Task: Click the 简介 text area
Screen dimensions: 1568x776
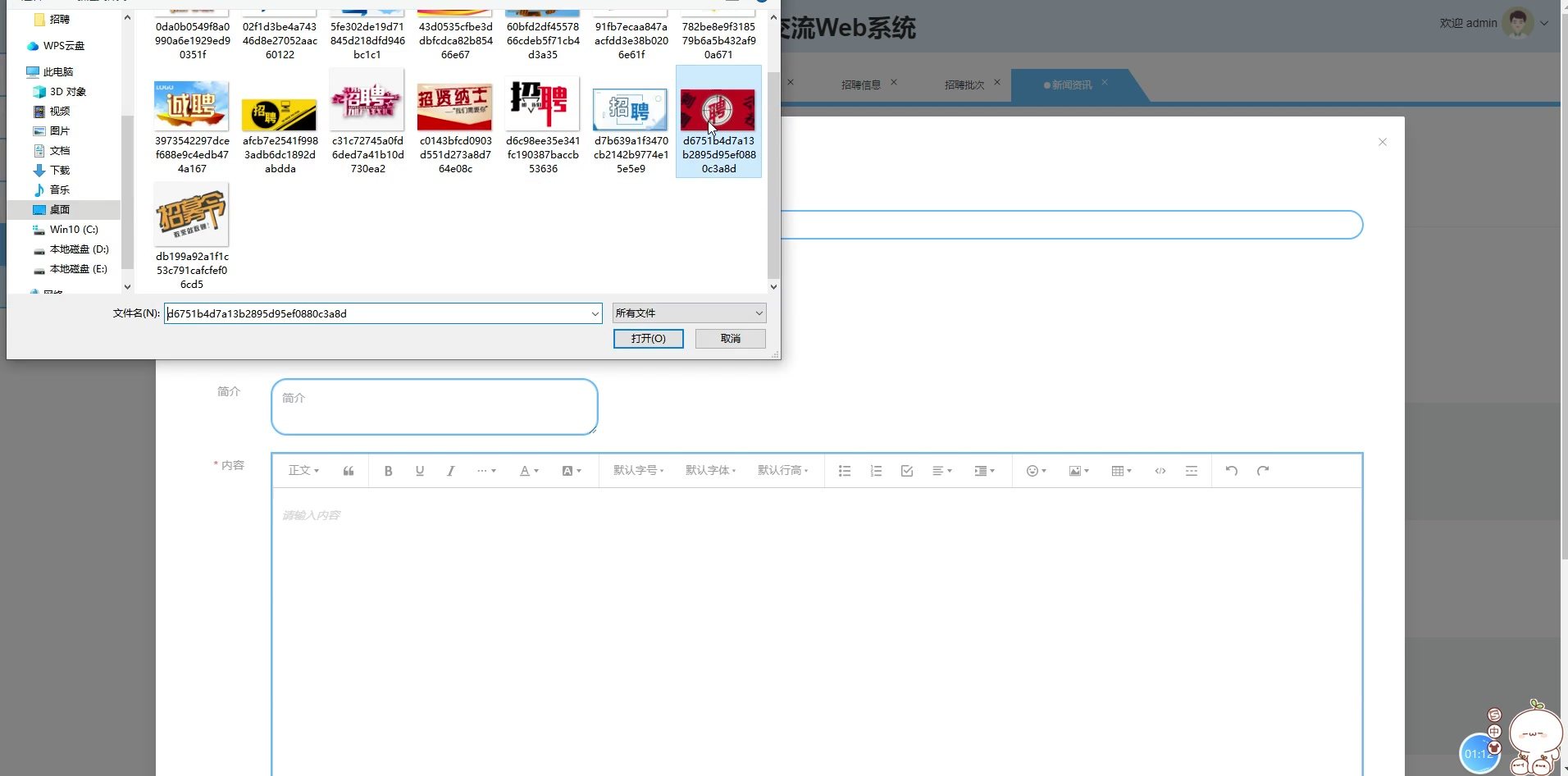Action: coord(434,406)
